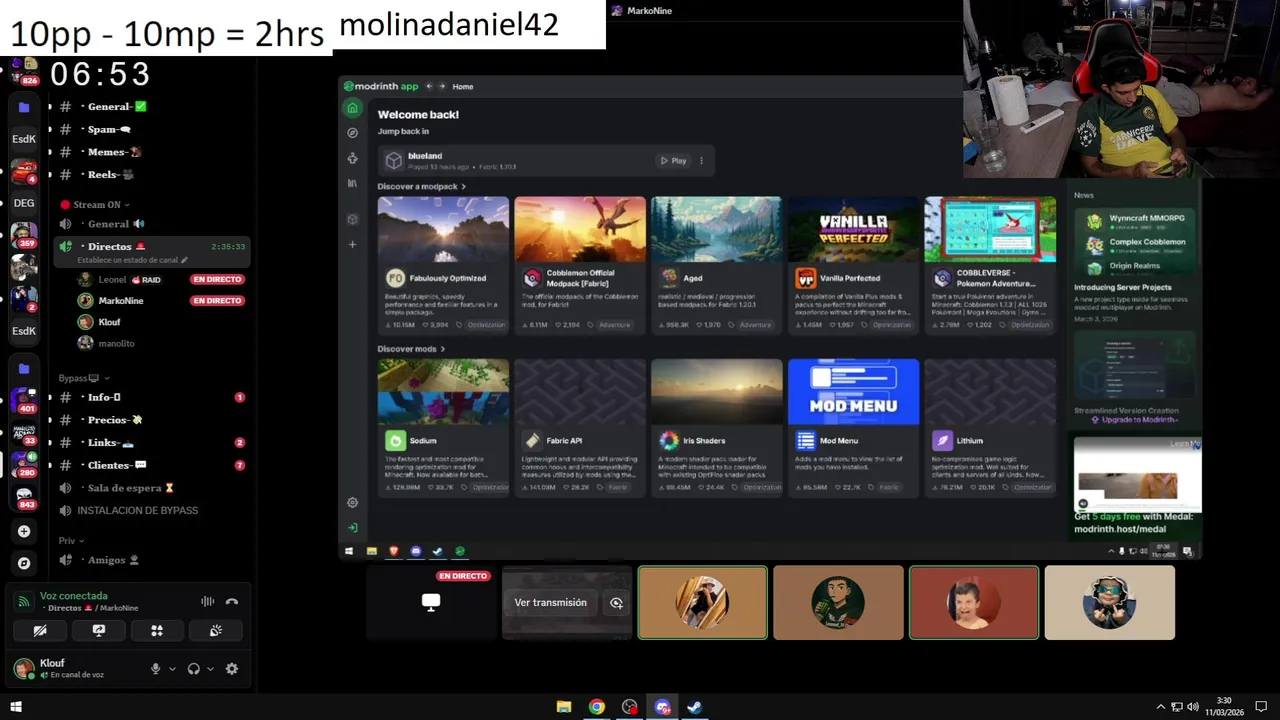Click Ver transmisión button
1280x720 pixels.
tap(550, 603)
